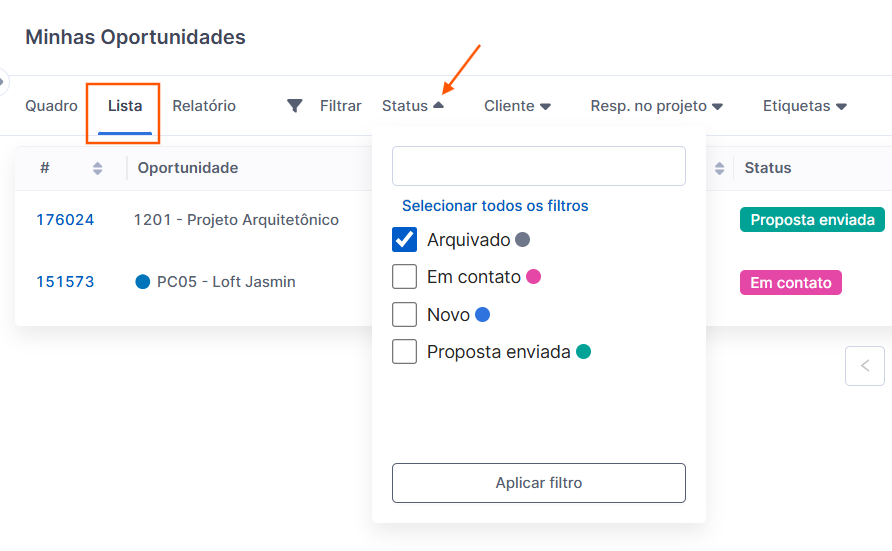Viewport: 892px width, 551px height.
Task: Uncheck the Arquivado filter checkbox
Action: (x=405, y=240)
